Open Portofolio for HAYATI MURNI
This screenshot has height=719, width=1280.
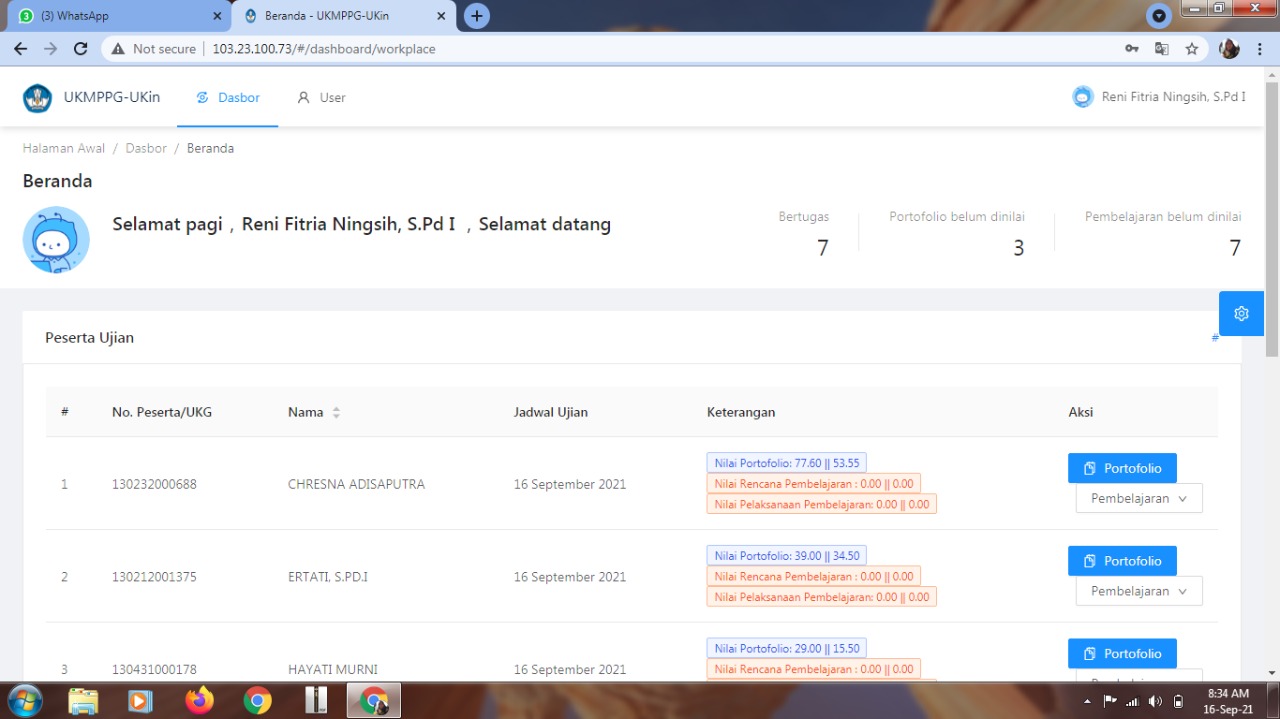pyautogui.click(x=1122, y=654)
